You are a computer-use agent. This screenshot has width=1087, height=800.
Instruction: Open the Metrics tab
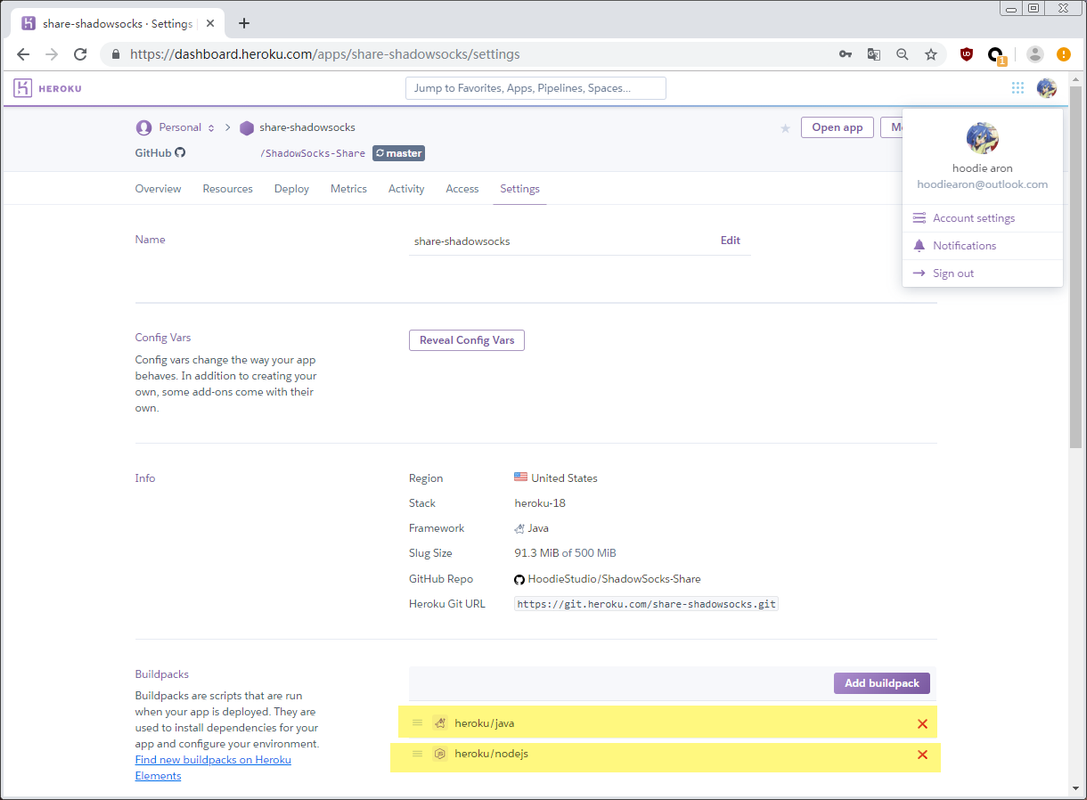click(x=348, y=189)
